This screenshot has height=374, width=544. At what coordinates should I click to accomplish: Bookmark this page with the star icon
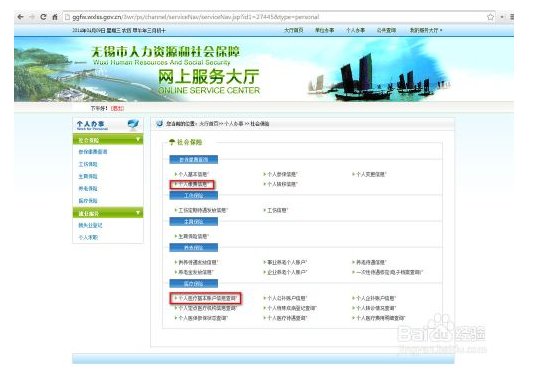pos(490,17)
